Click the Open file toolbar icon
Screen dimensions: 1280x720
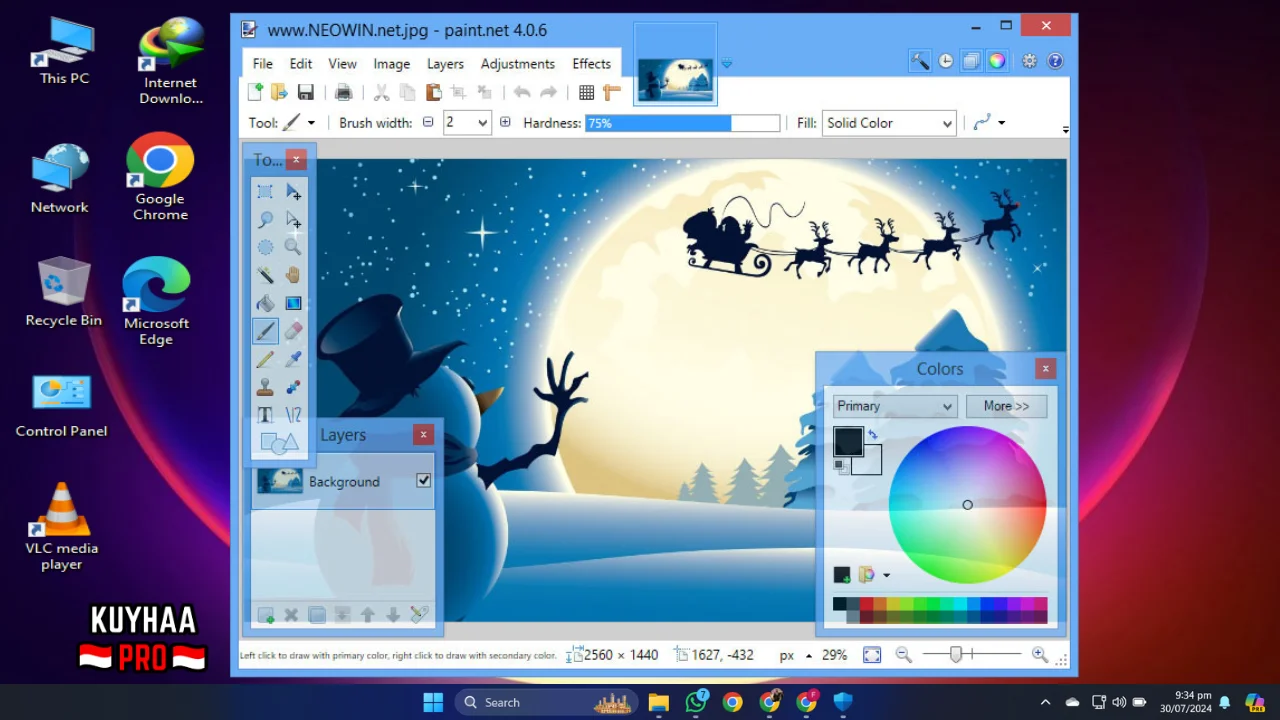point(280,92)
